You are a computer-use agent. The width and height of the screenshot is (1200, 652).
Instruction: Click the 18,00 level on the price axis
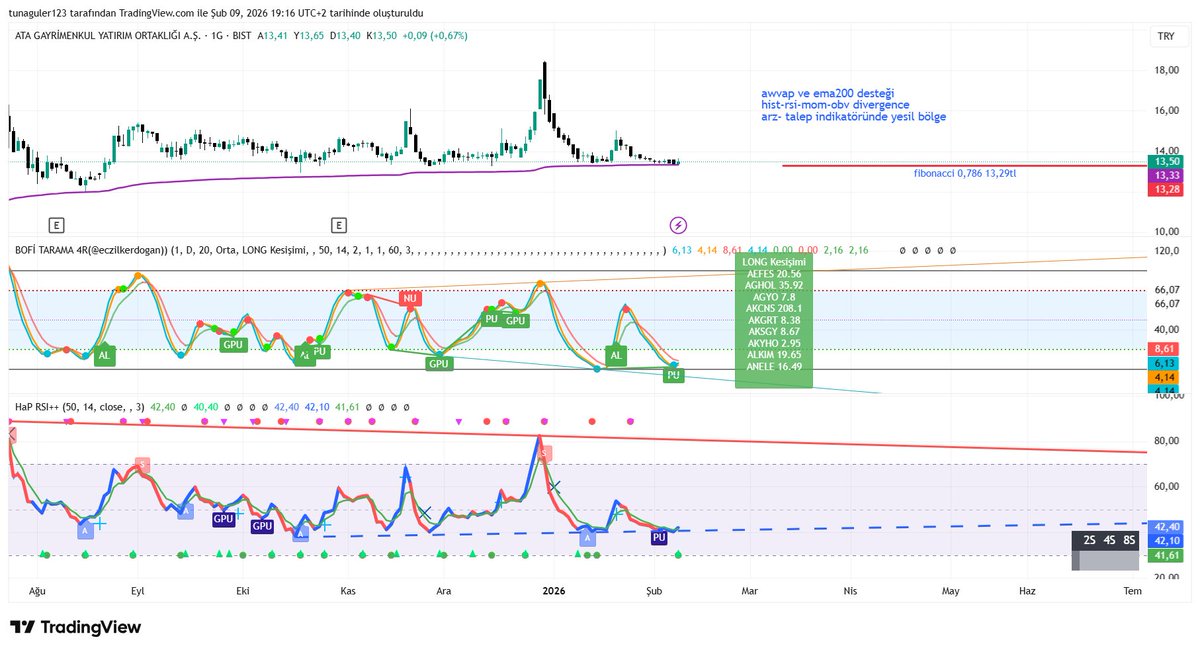click(x=1166, y=70)
